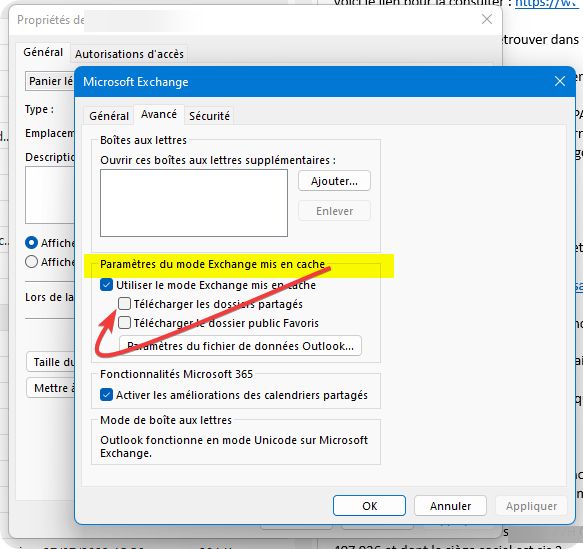Check Télécharger le dossier public Favoris
Image resolution: width=583 pixels, height=549 pixels.
click(125, 323)
